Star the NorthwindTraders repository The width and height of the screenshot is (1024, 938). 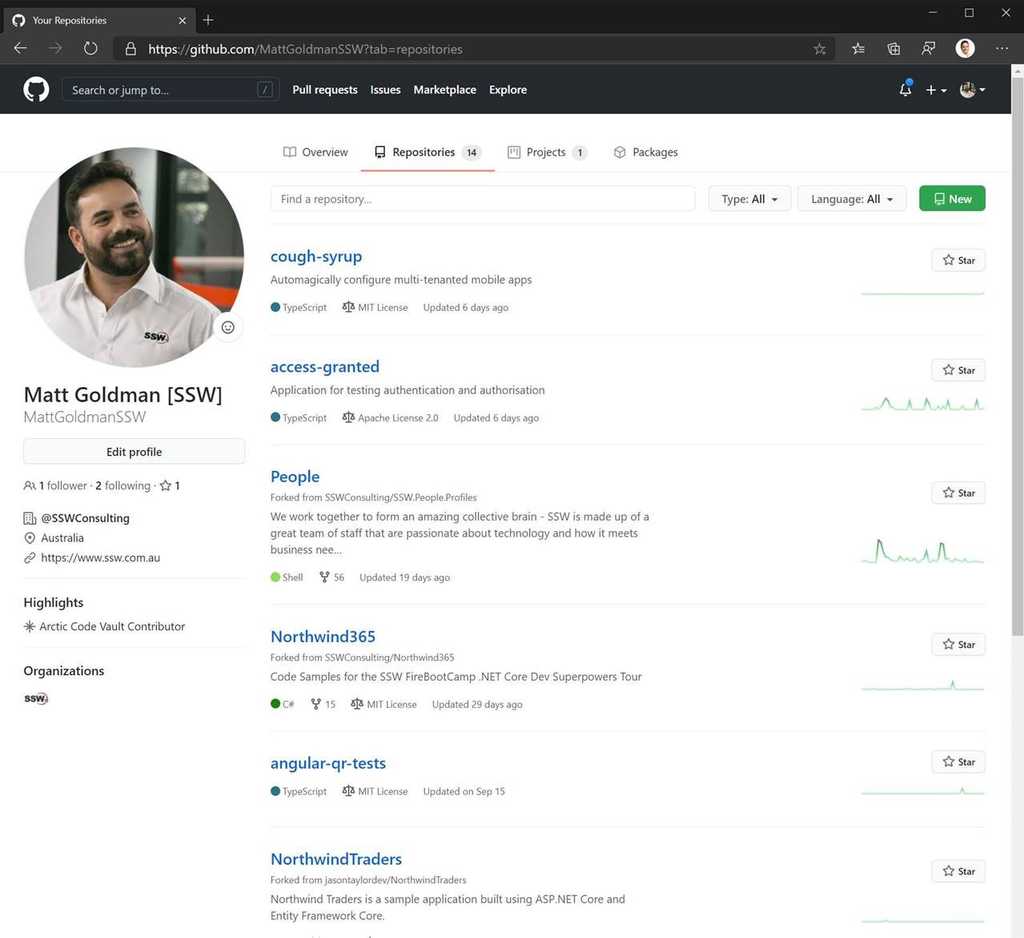(x=957, y=871)
